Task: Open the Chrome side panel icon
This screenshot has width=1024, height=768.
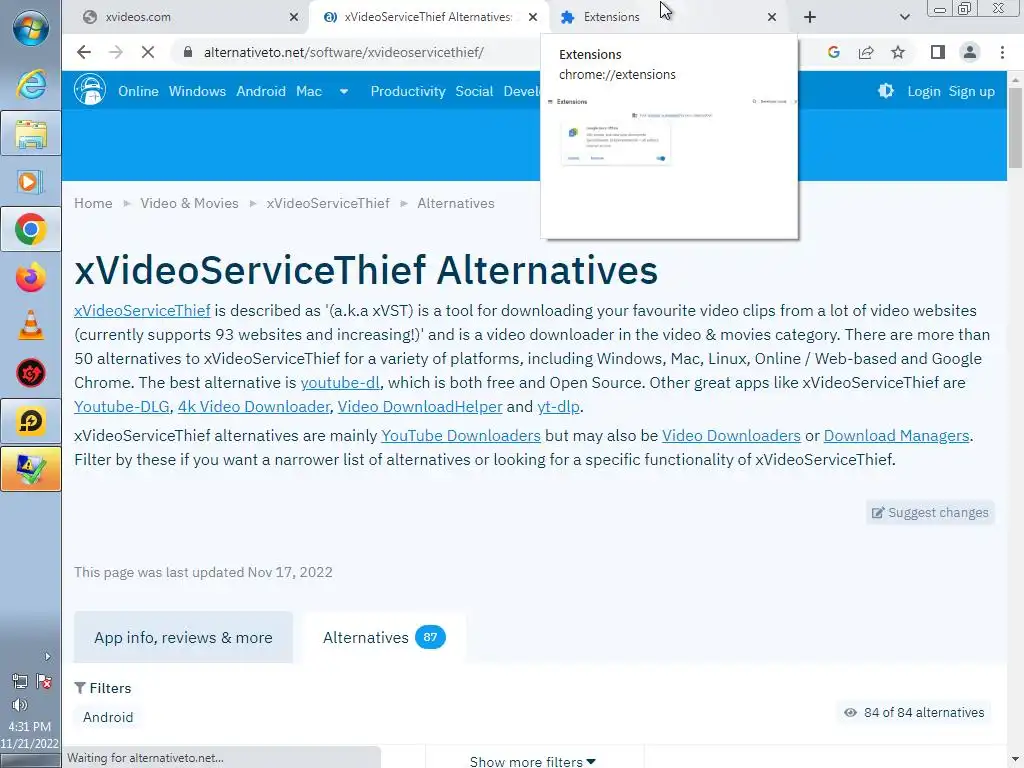Action: point(938,52)
